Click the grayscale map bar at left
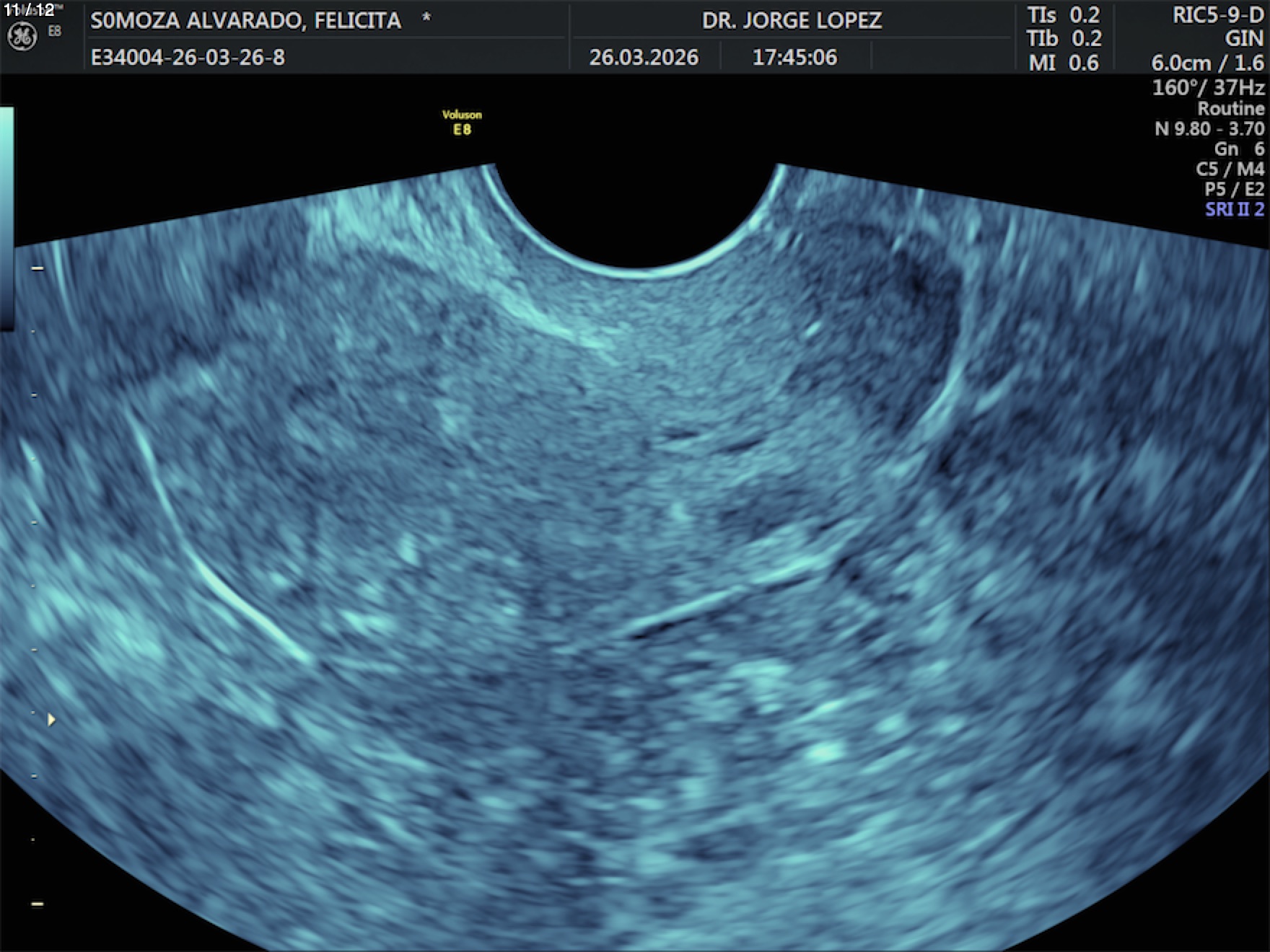This screenshot has width=1270, height=952. point(6,216)
